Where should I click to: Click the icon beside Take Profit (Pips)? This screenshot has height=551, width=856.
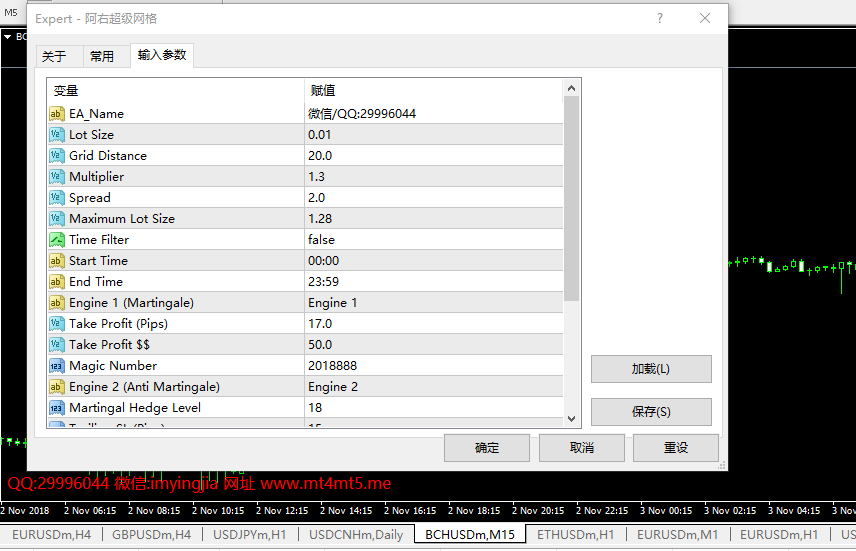(57, 324)
